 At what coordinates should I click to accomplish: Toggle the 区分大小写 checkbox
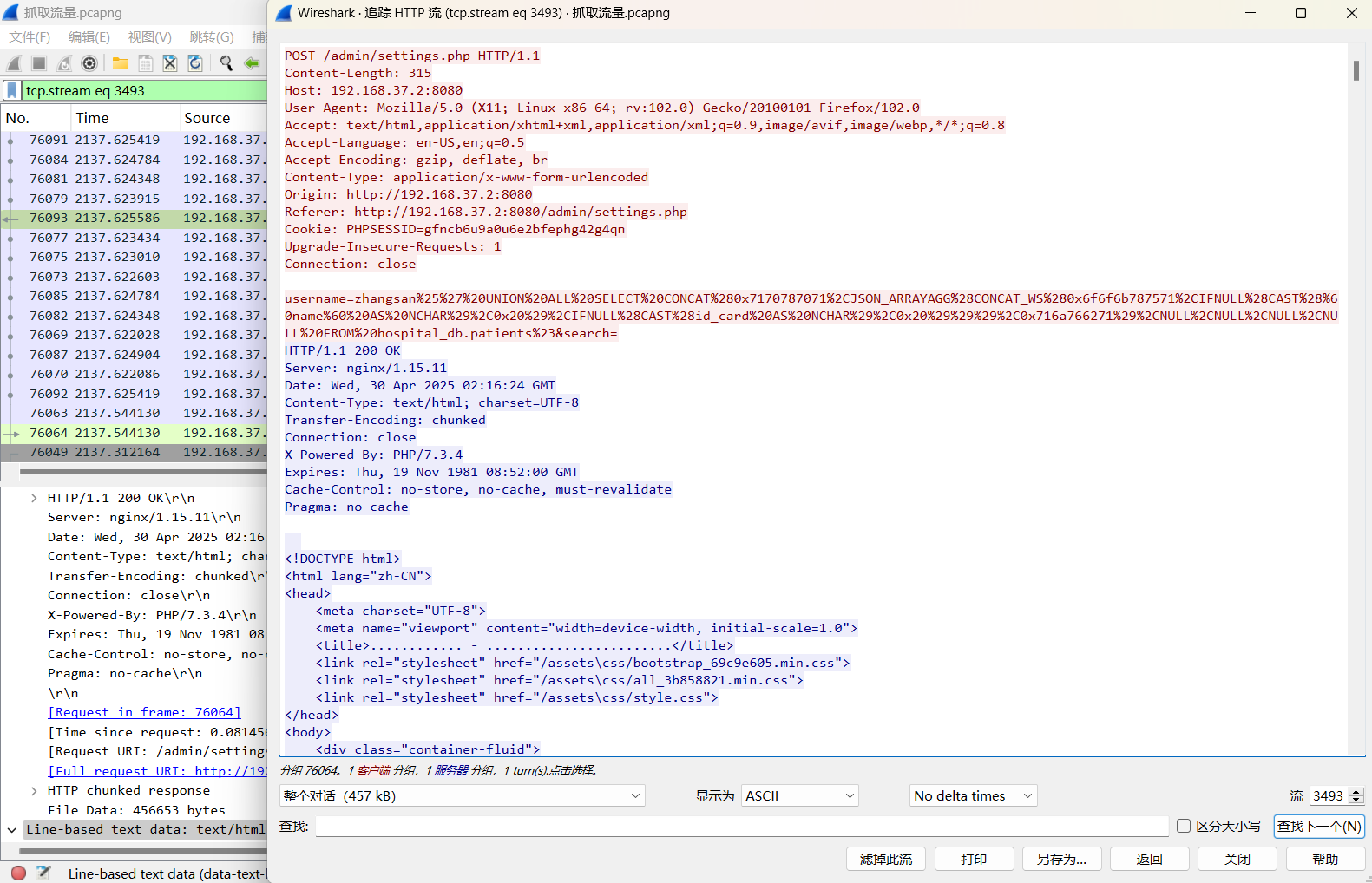click(1184, 826)
